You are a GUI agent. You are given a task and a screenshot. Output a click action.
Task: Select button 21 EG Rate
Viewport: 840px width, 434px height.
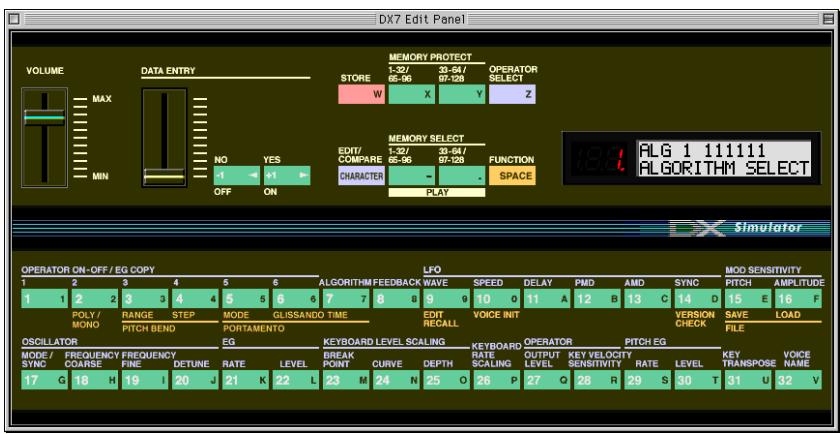click(246, 380)
